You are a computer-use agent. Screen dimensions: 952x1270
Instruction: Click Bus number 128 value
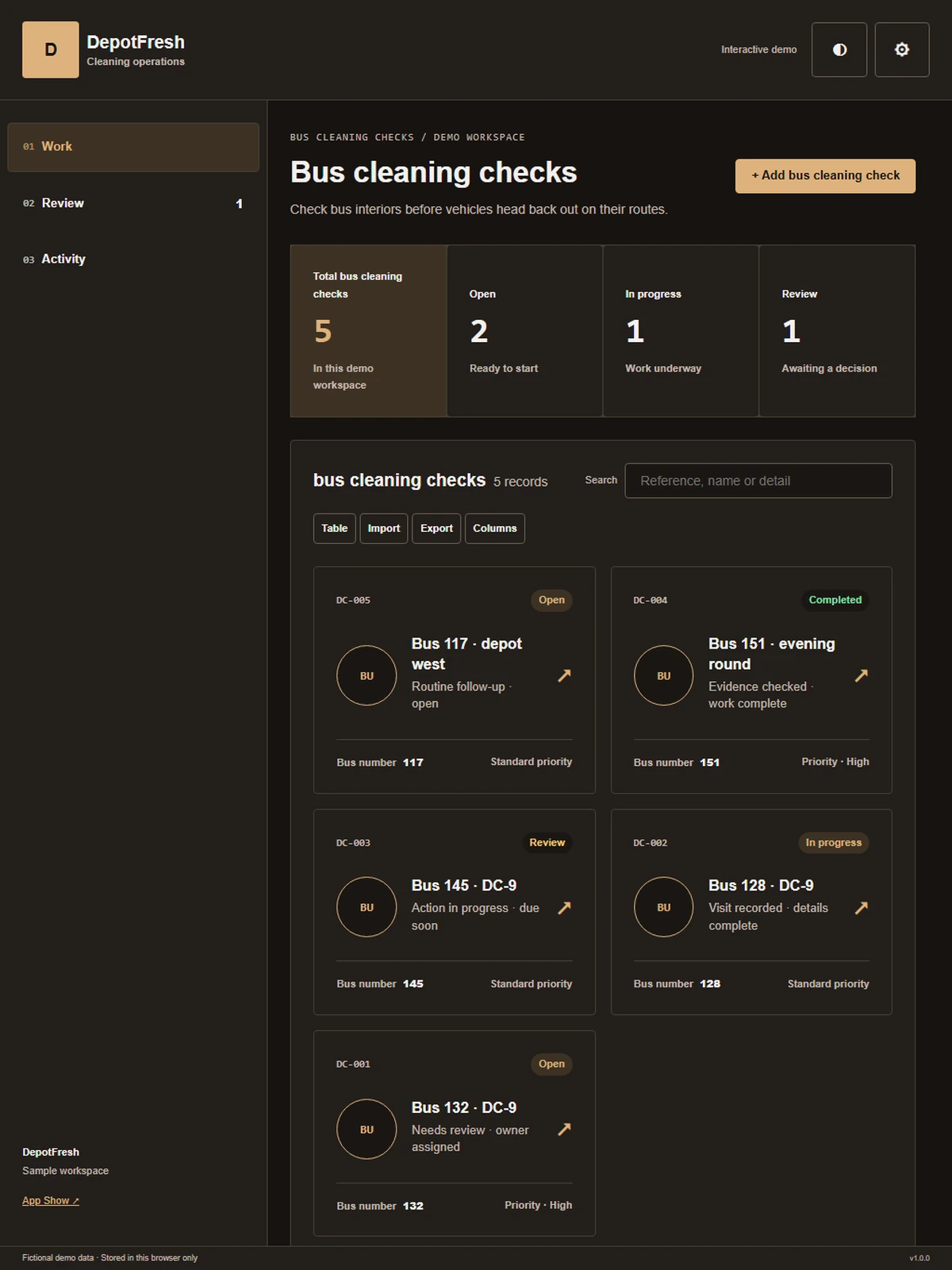709,984
